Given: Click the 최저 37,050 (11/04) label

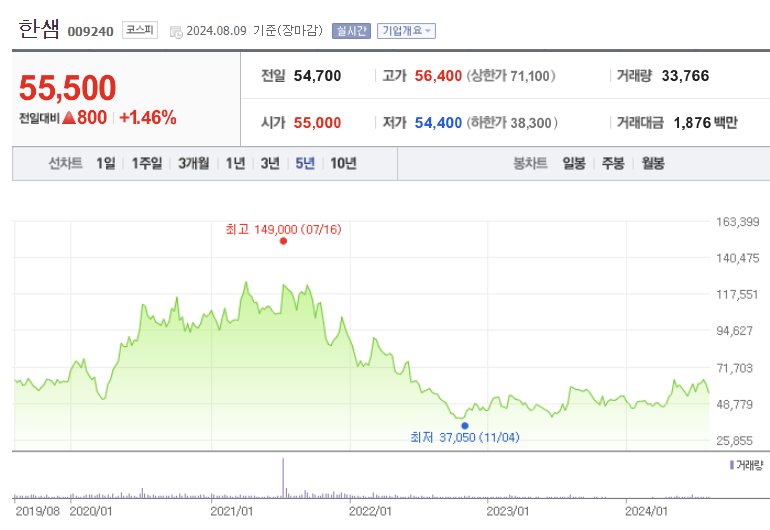Looking at the screenshot, I should 465,437.
